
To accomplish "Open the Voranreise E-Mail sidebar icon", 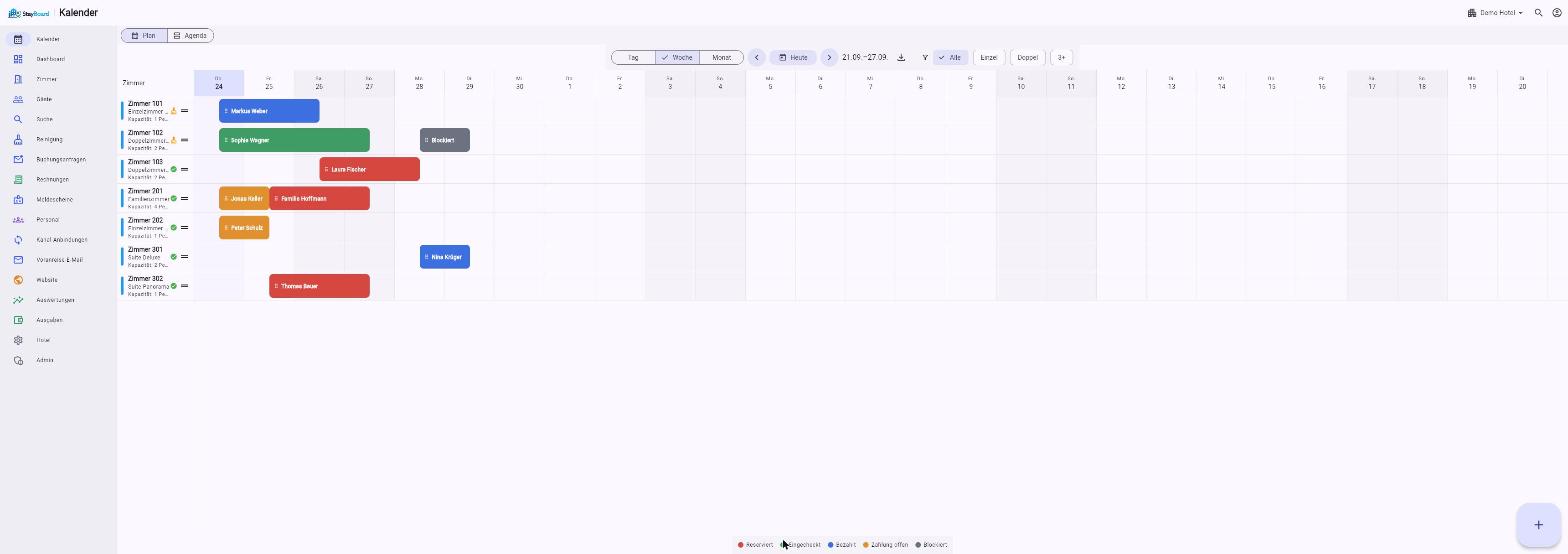I will tap(18, 260).
